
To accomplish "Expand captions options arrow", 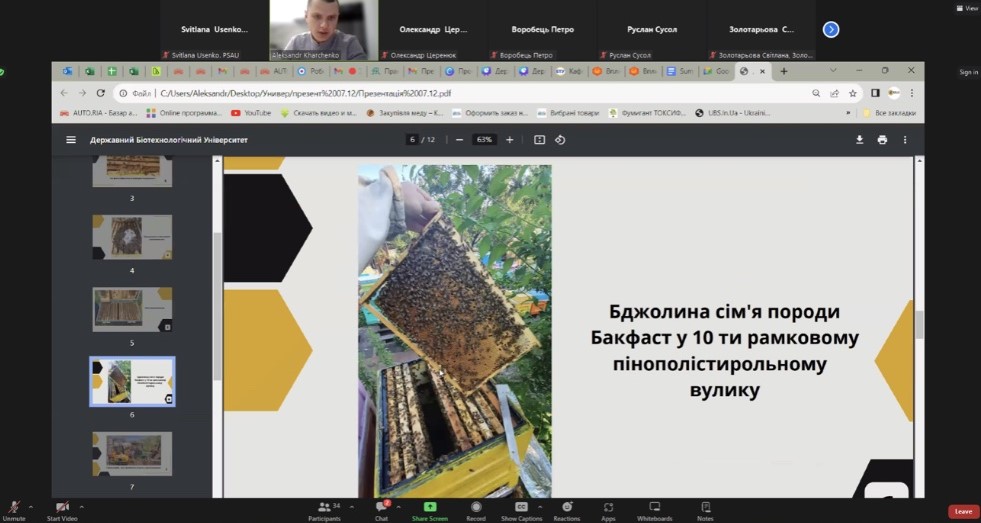I will point(540,506).
